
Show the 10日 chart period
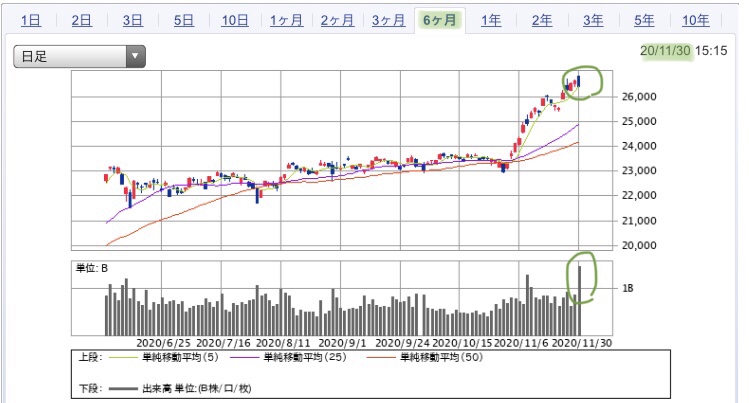(235, 21)
